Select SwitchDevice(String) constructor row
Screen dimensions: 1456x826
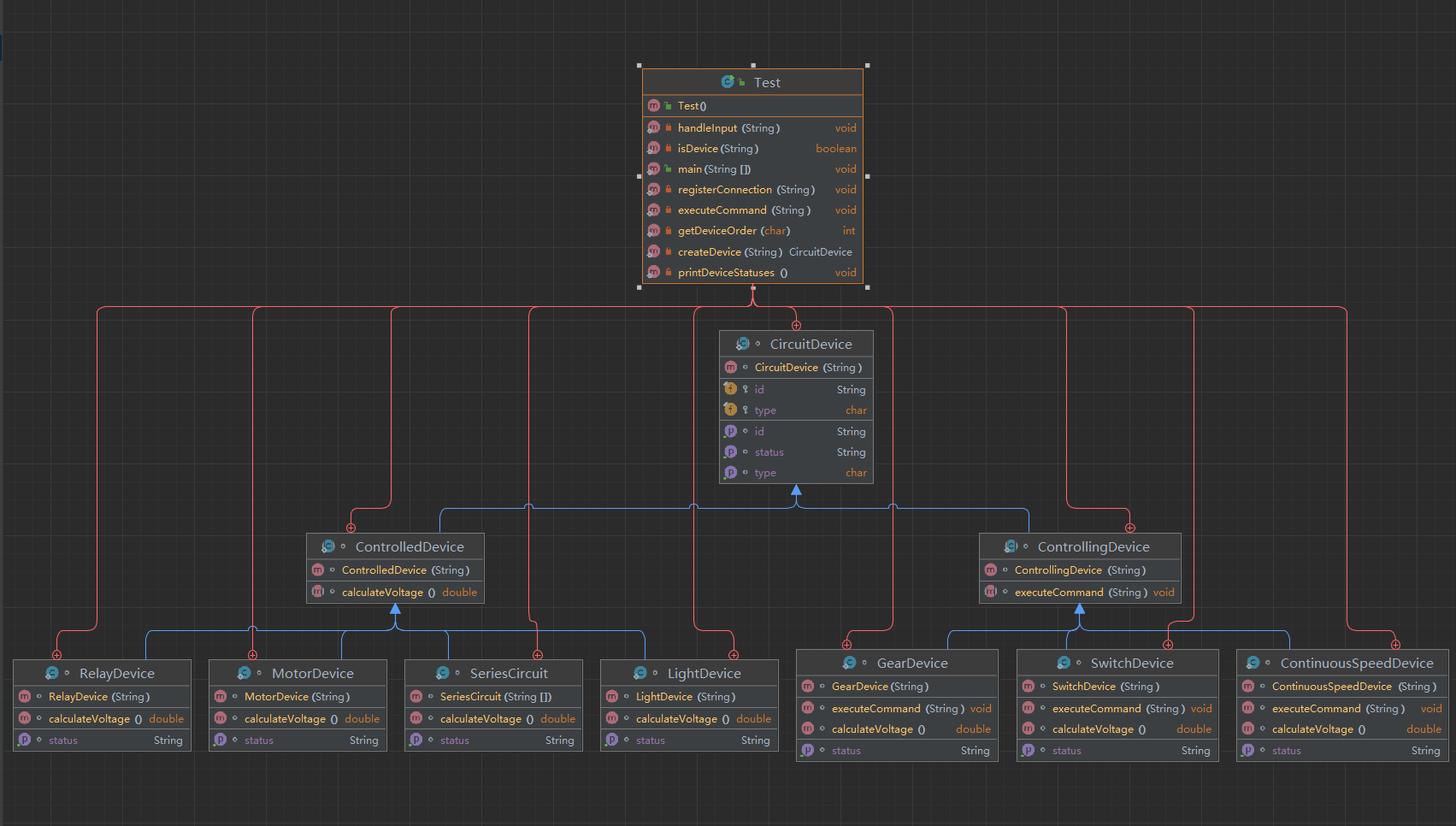click(x=1117, y=686)
